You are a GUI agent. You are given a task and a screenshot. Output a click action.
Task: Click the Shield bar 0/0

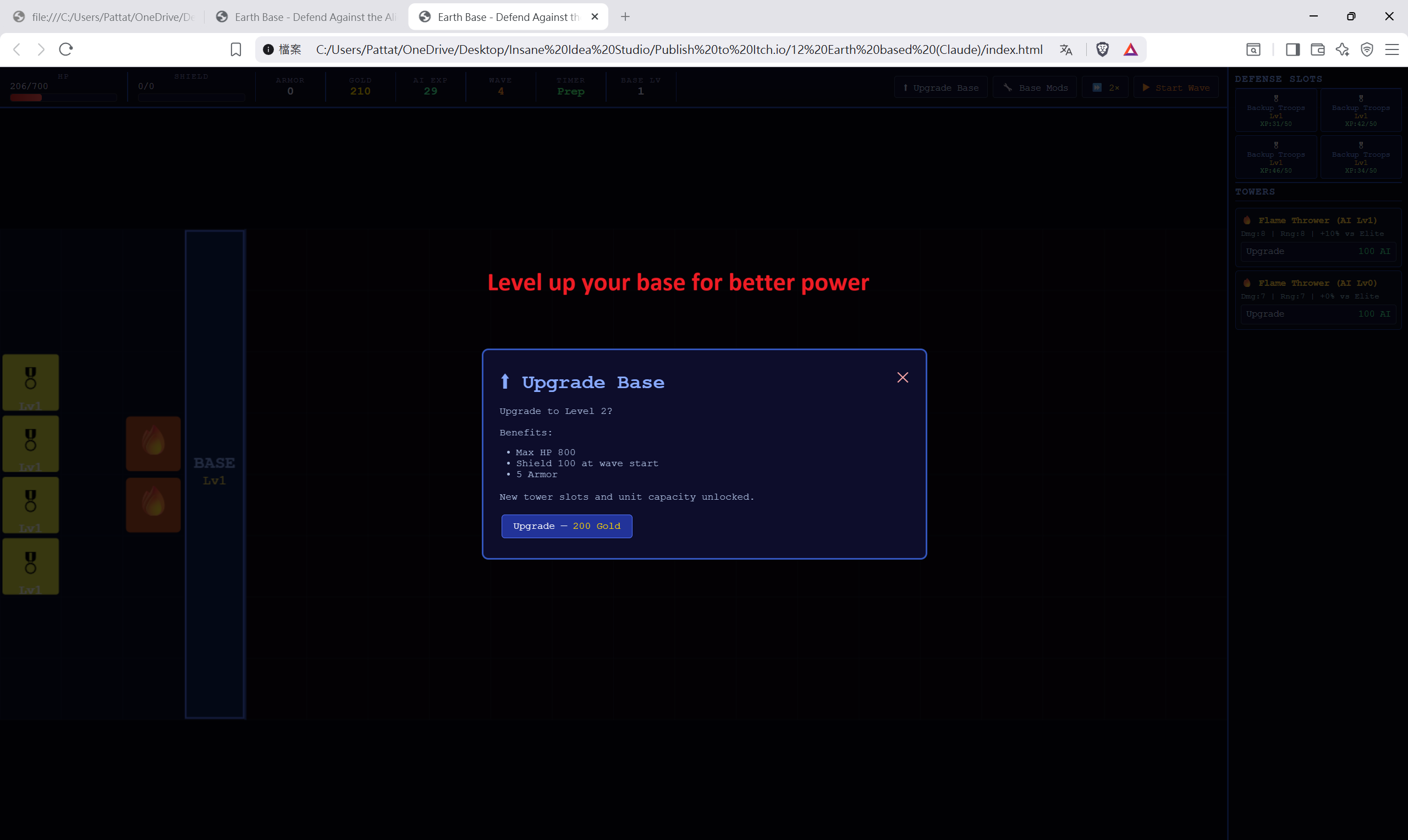point(191,97)
